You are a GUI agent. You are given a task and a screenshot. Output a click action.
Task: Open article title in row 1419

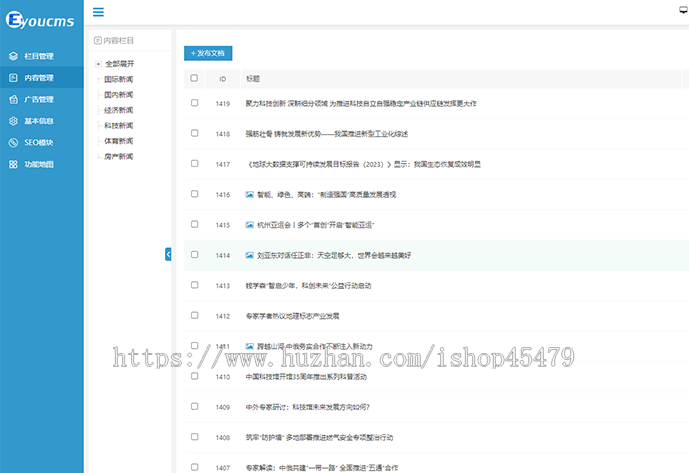pyautogui.click(x=361, y=103)
